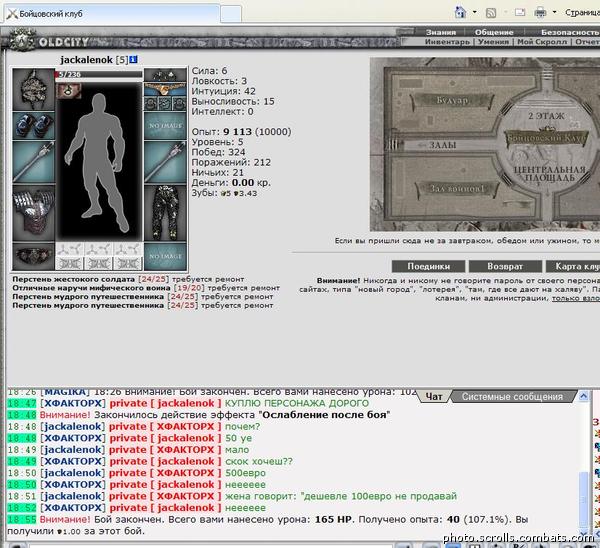600x548 pixels.
Task: Select the third ring slot under the necklace
Action: click(x=179, y=103)
